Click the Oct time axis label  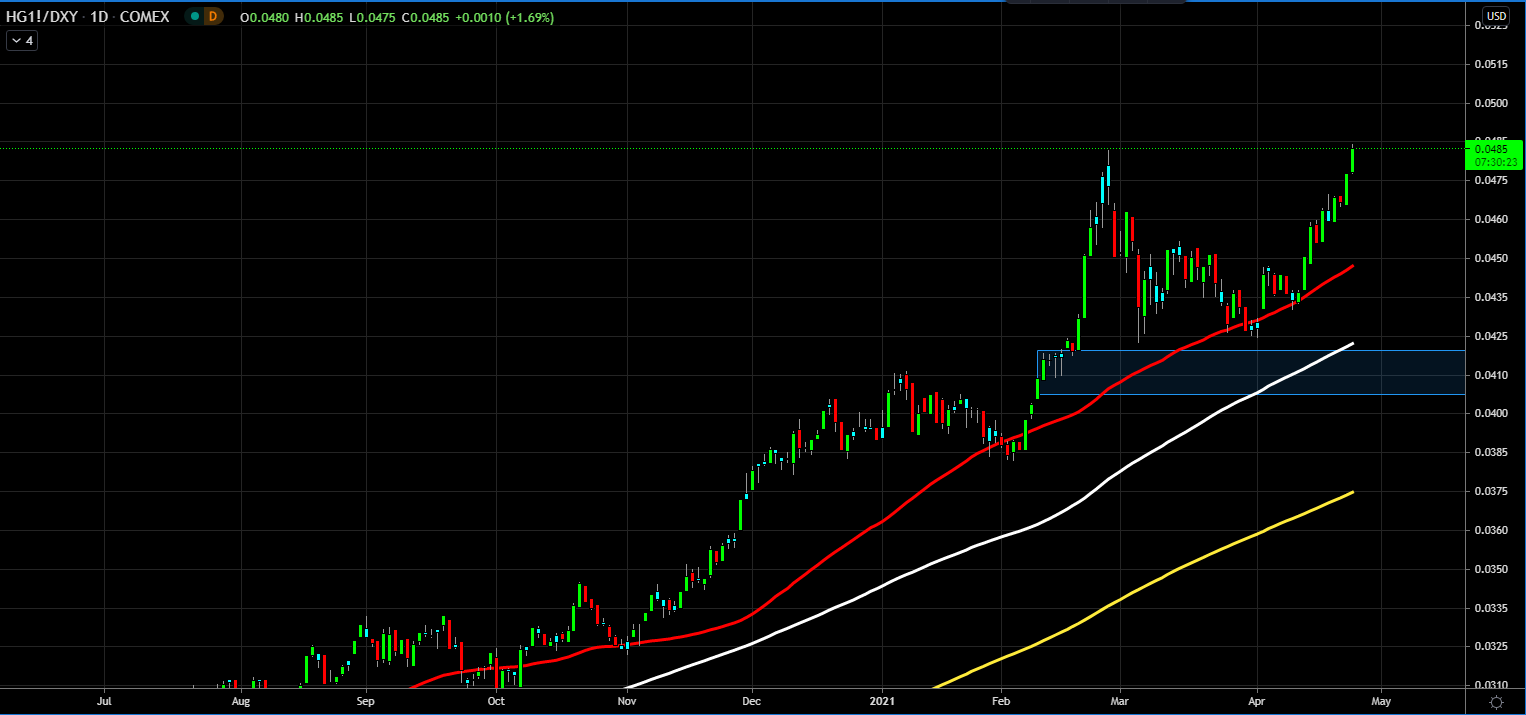tap(496, 702)
